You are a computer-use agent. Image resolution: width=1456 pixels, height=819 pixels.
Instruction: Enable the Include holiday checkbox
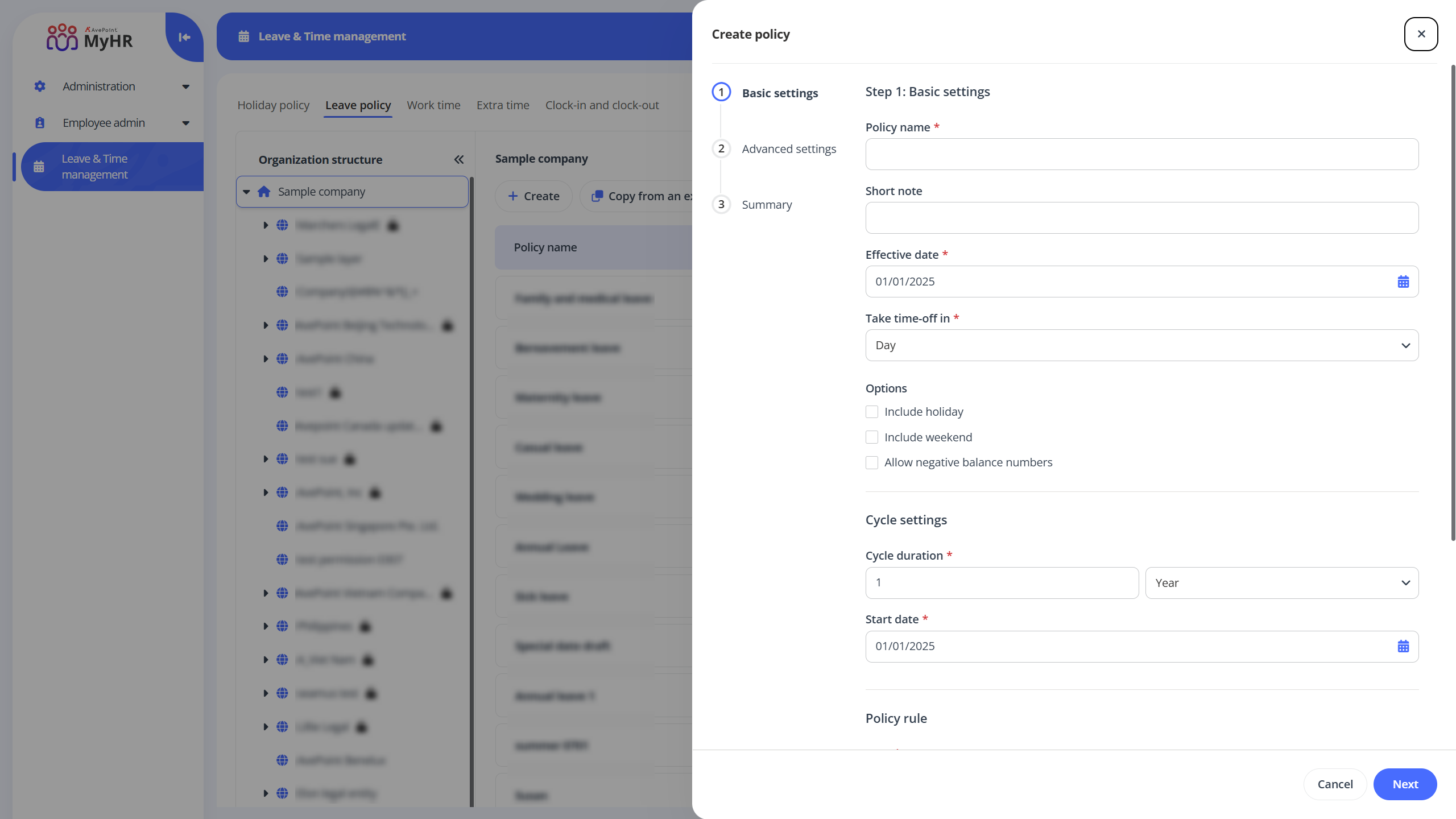click(872, 412)
